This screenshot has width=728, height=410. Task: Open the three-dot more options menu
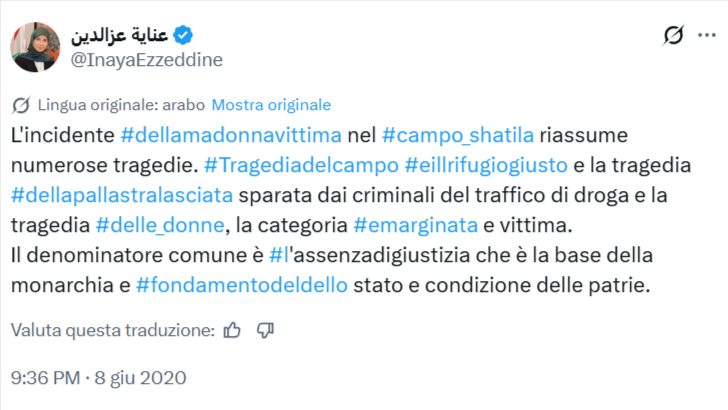(x=709, y=36)
